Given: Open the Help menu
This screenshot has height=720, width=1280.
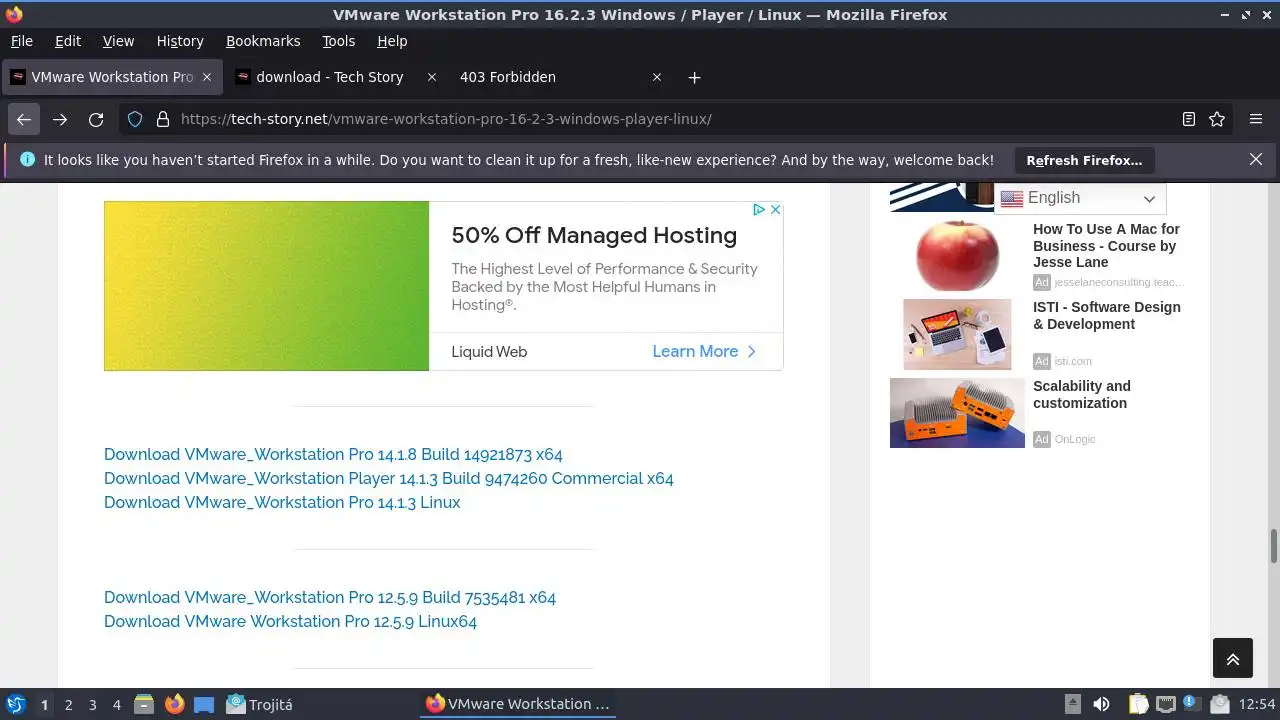Looking at the screenshot, I should click(392, 41).
